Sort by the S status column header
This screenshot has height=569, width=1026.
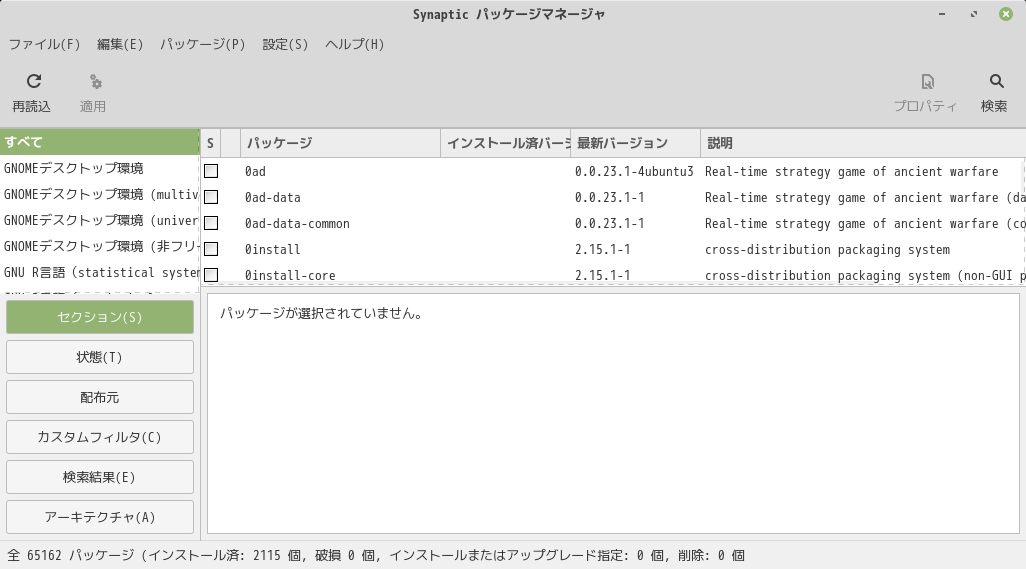point(211,143)
